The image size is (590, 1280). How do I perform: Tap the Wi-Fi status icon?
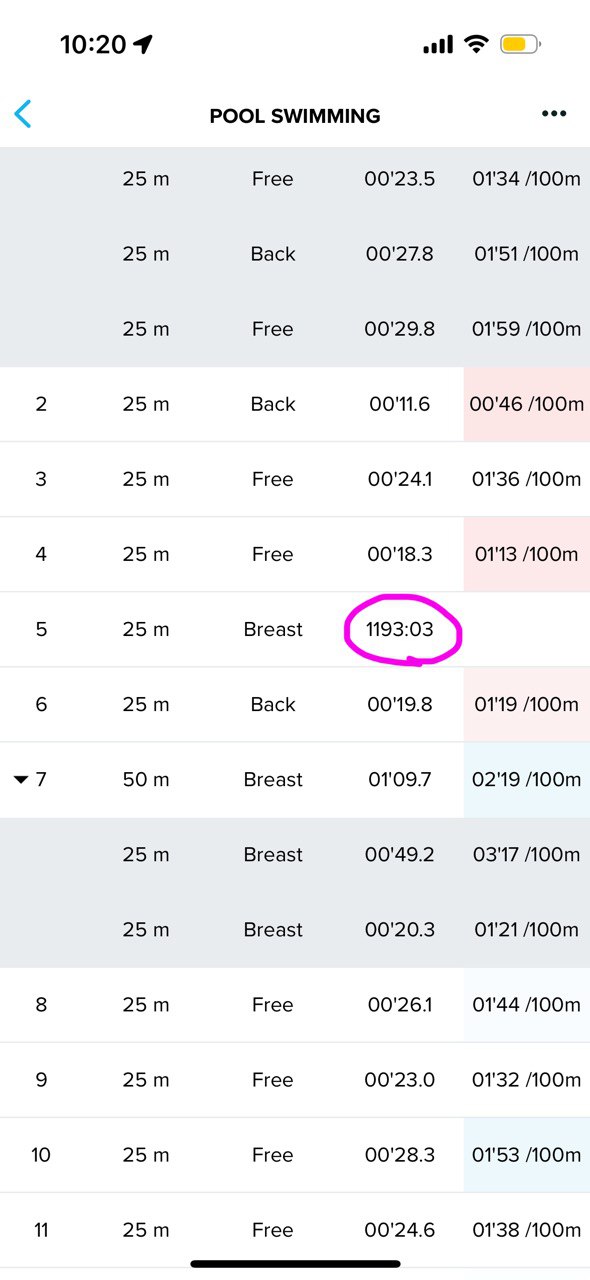point(476,44)
